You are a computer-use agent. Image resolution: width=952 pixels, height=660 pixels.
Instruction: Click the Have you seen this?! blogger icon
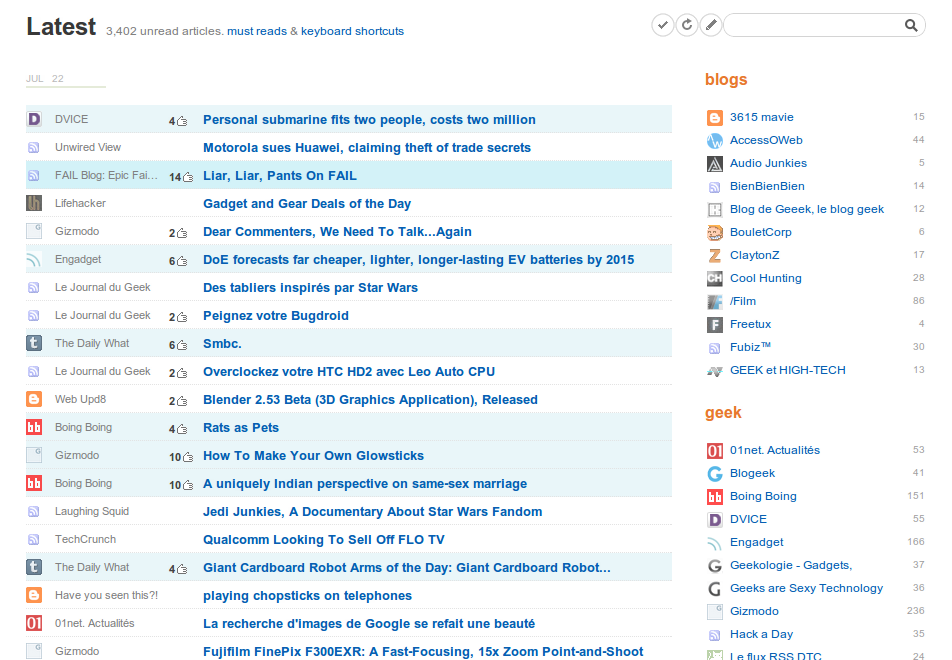pos(34,595)
